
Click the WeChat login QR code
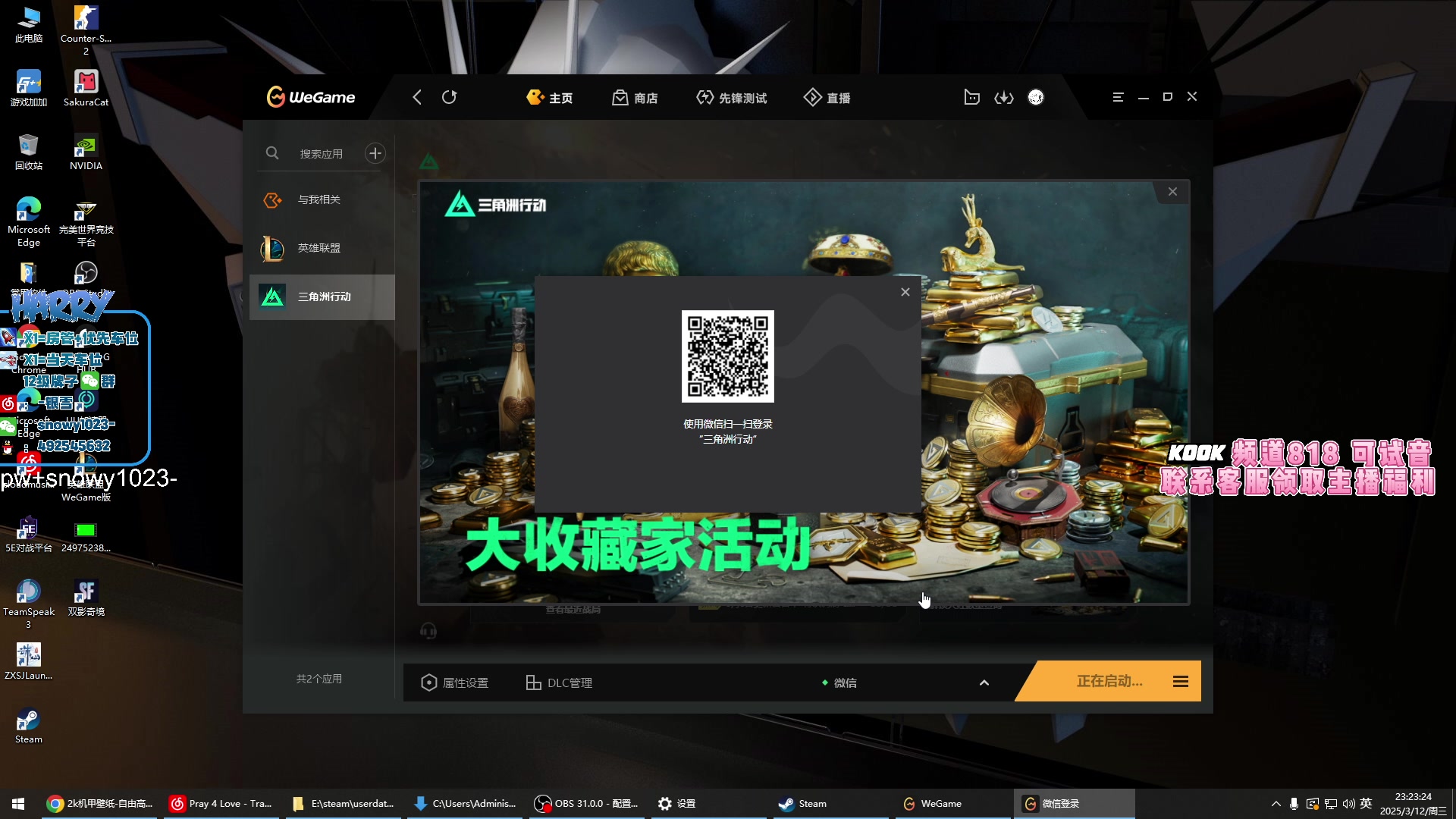(728, 356)
